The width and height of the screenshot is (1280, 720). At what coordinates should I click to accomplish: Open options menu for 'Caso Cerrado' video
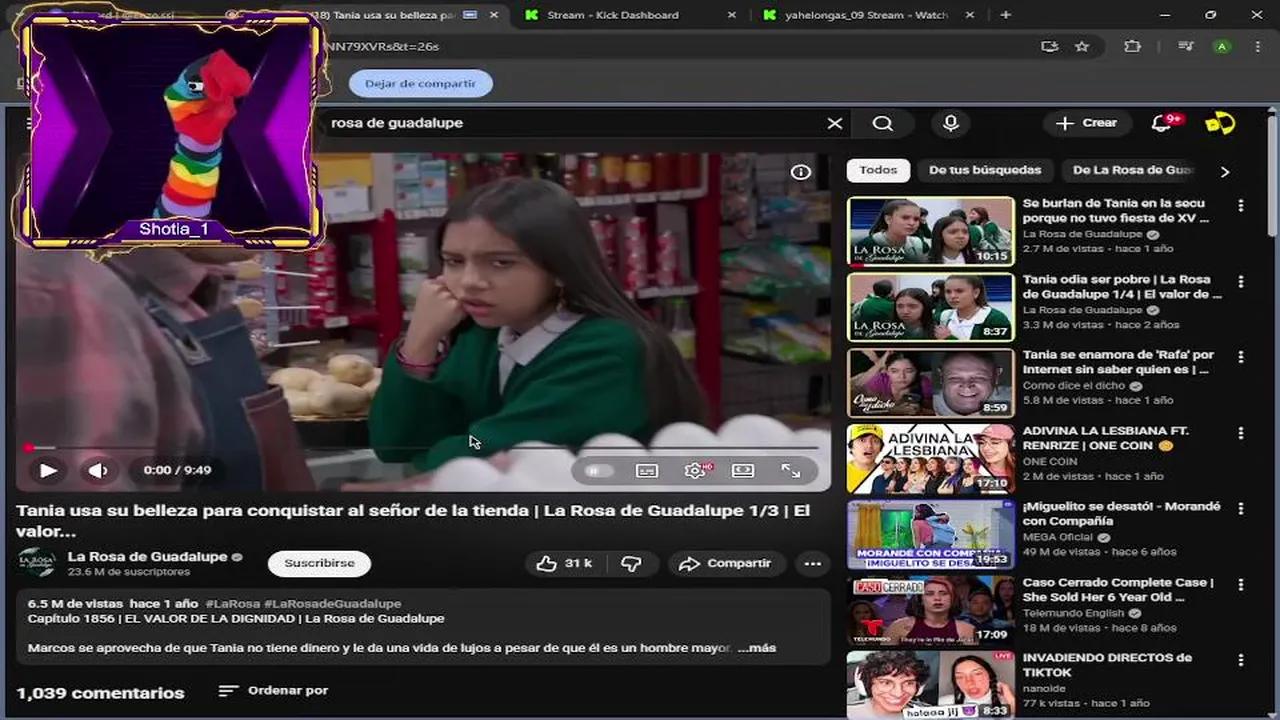tap(1241, 584)
